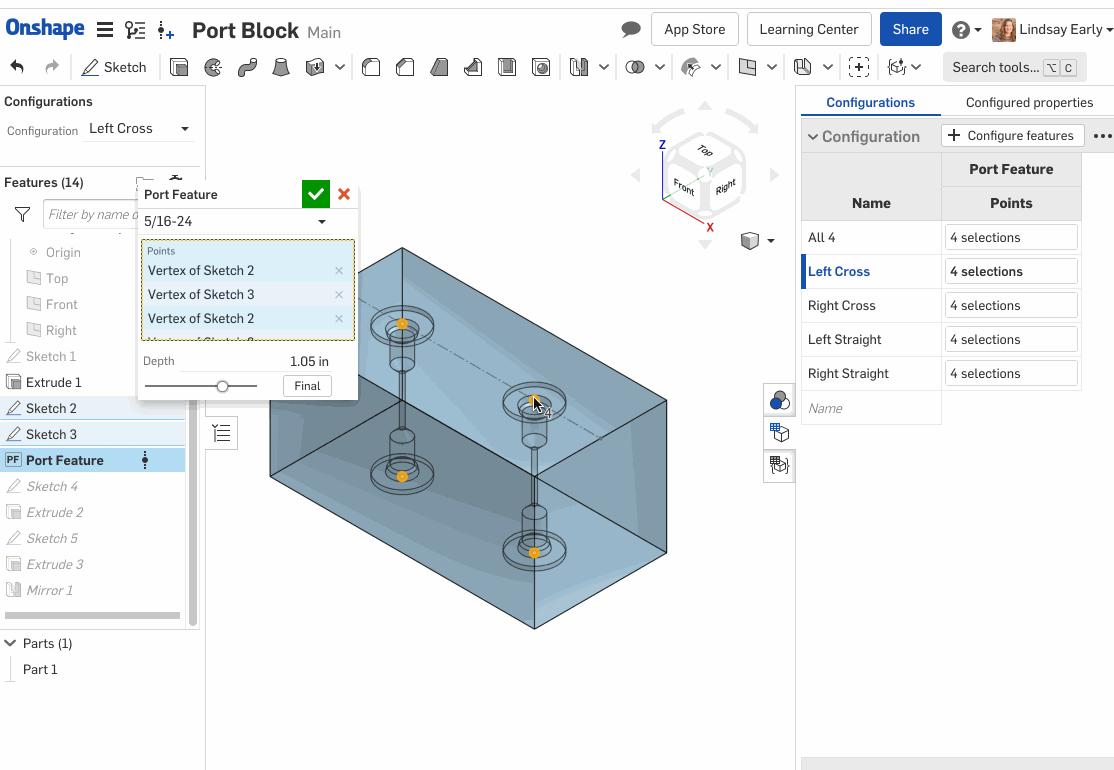The image size is (1114, 770).
Task: Accept Port Feature with green checkmark
Action: 316,194
